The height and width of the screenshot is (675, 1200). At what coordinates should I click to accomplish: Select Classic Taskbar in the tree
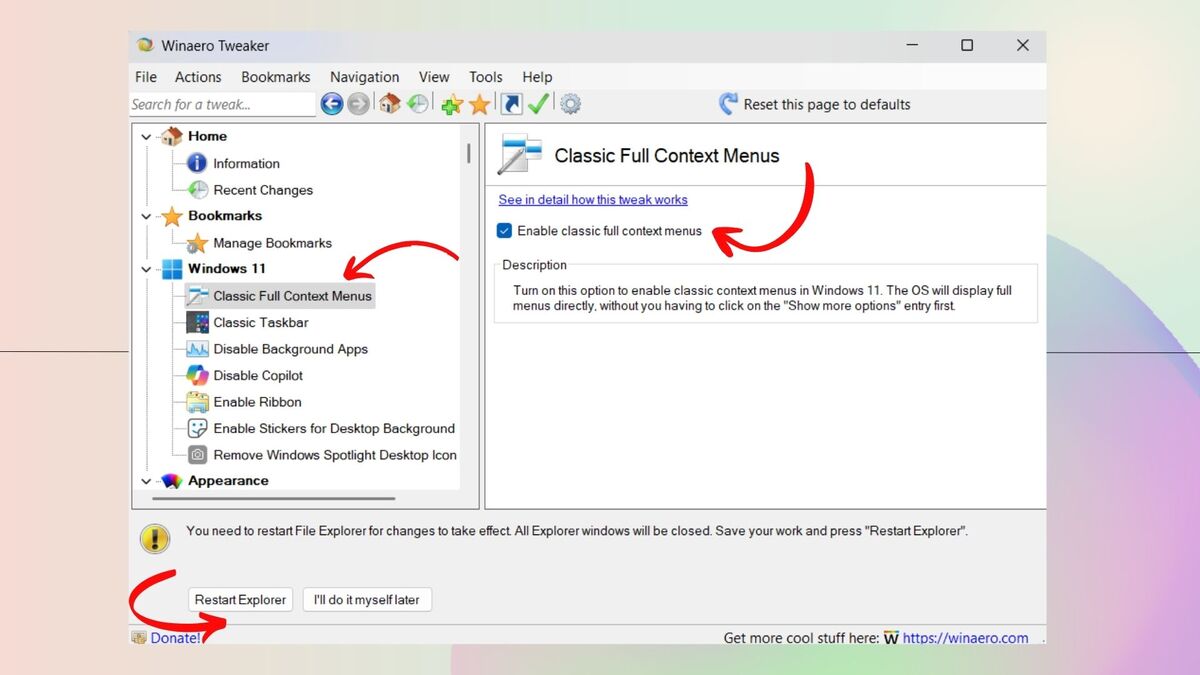tap(261, 322)
